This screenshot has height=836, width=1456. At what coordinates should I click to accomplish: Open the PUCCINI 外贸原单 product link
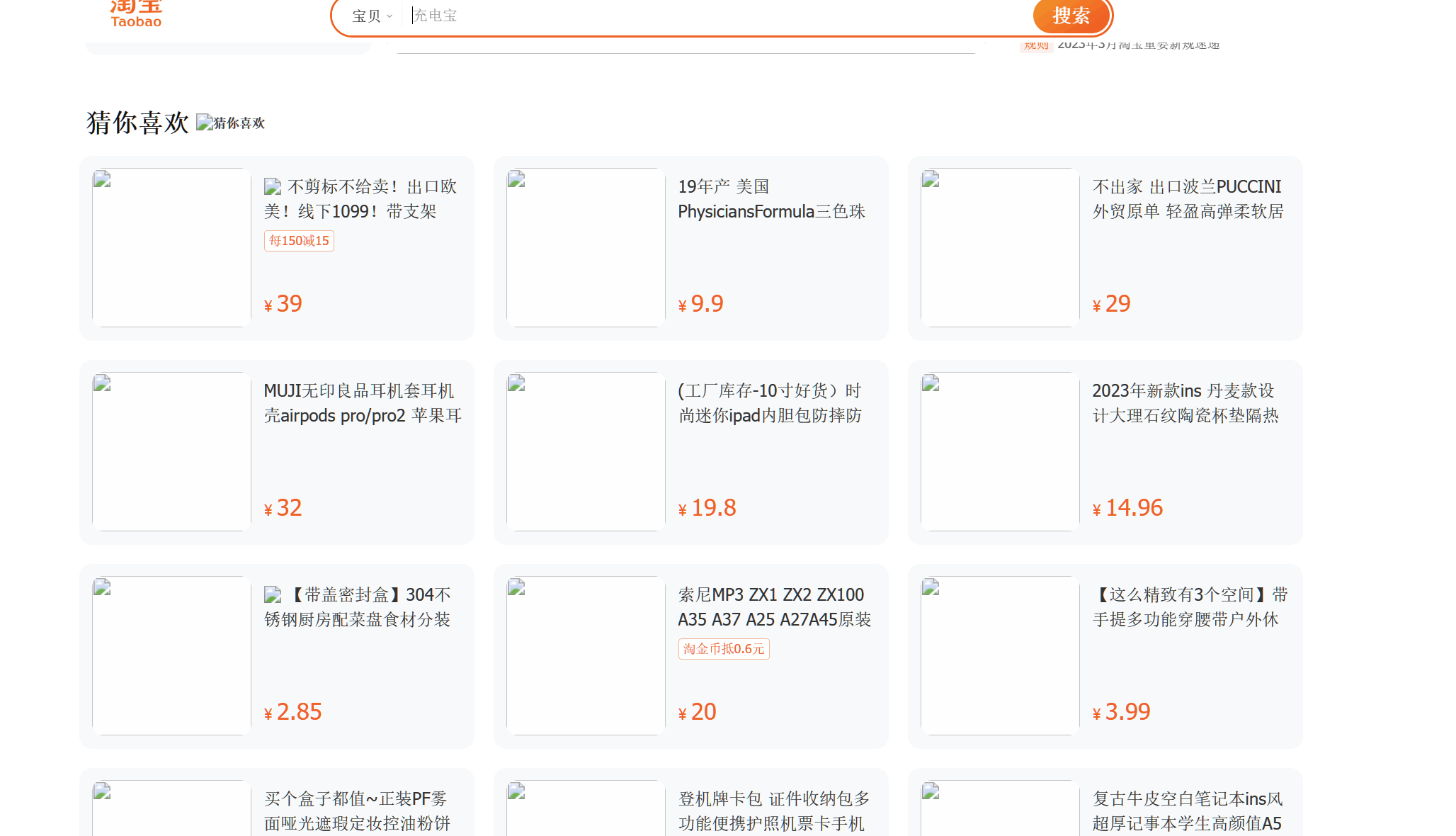pyautogui.click(x=1188, y=199)
